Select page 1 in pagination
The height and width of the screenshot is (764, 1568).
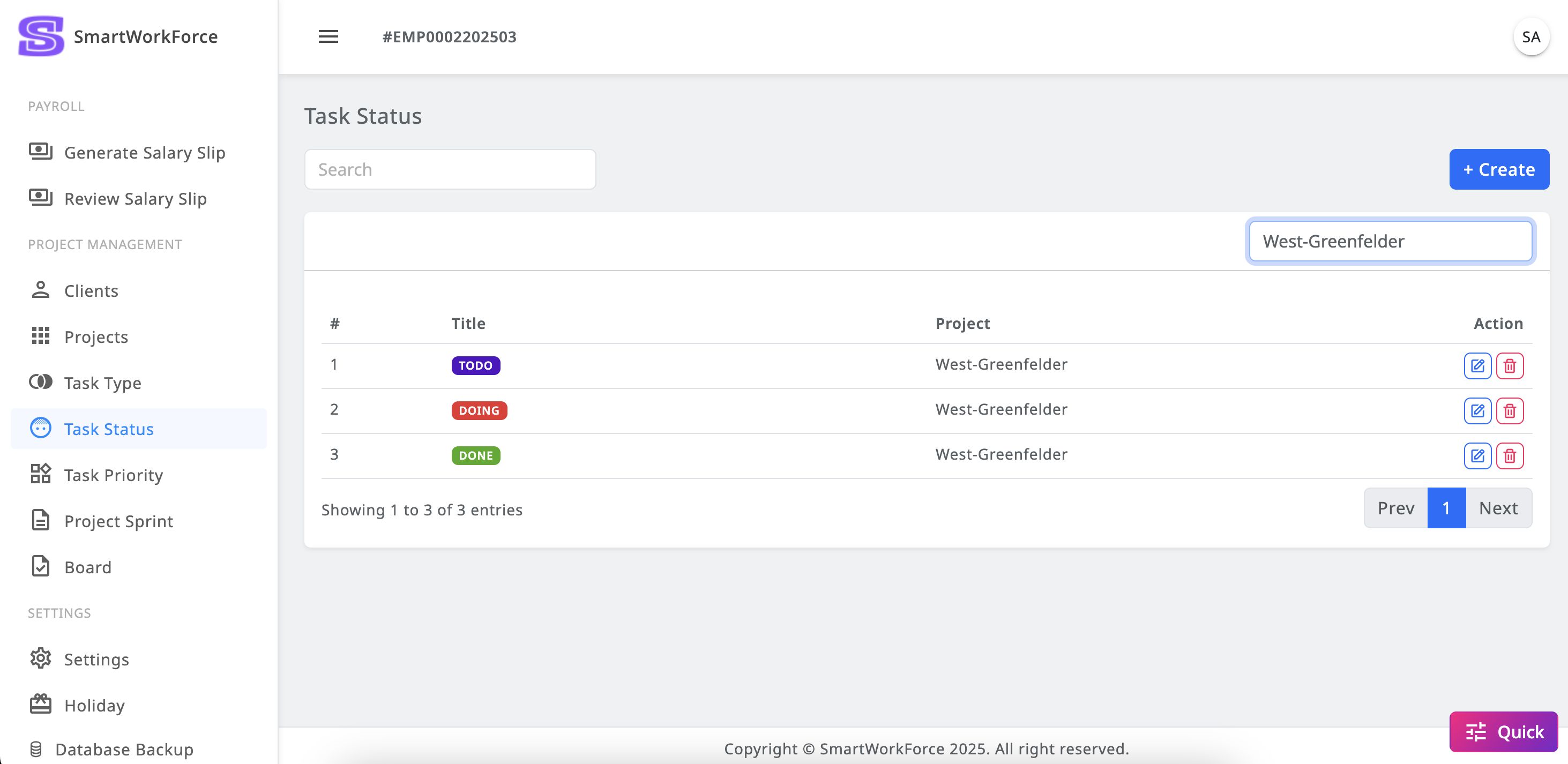click(x=1446, y=508)
